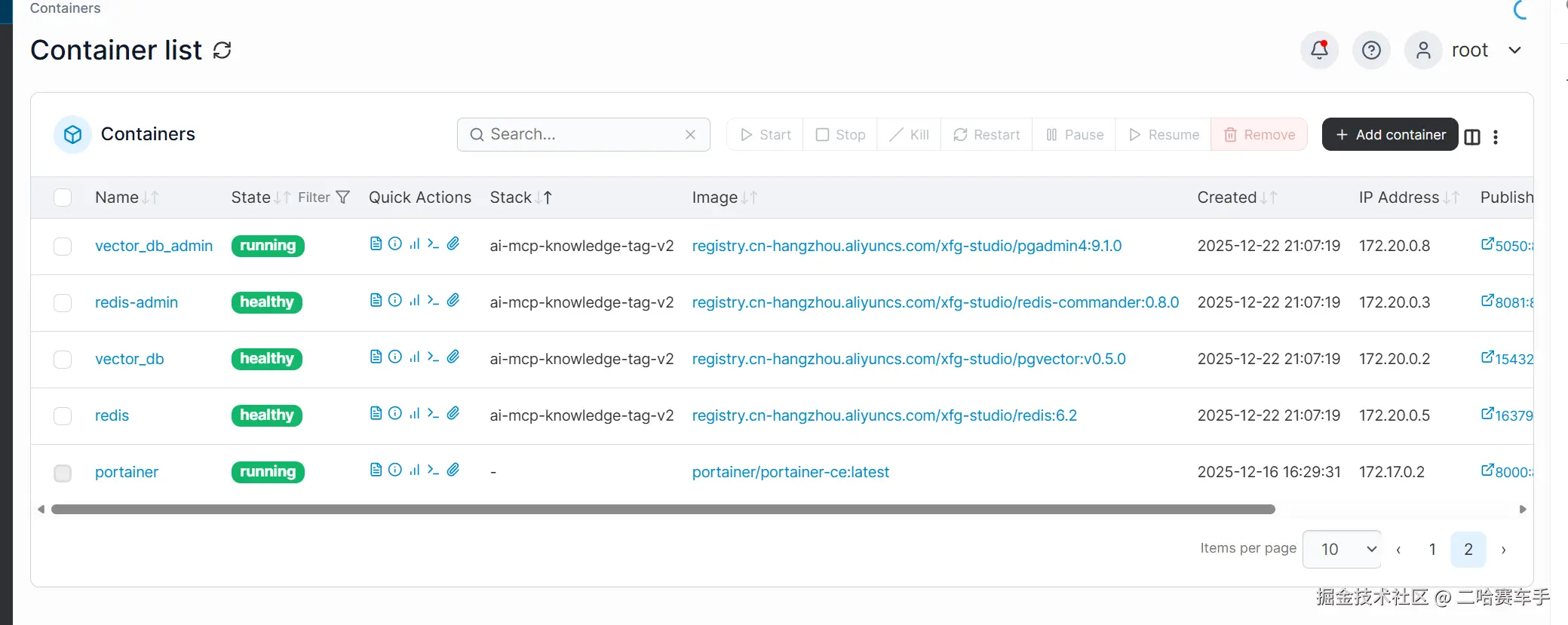Open logs for vector_db_admin container
Image resolution: width=1568 pixels, height=625 pixels.
tap(376, 244)
